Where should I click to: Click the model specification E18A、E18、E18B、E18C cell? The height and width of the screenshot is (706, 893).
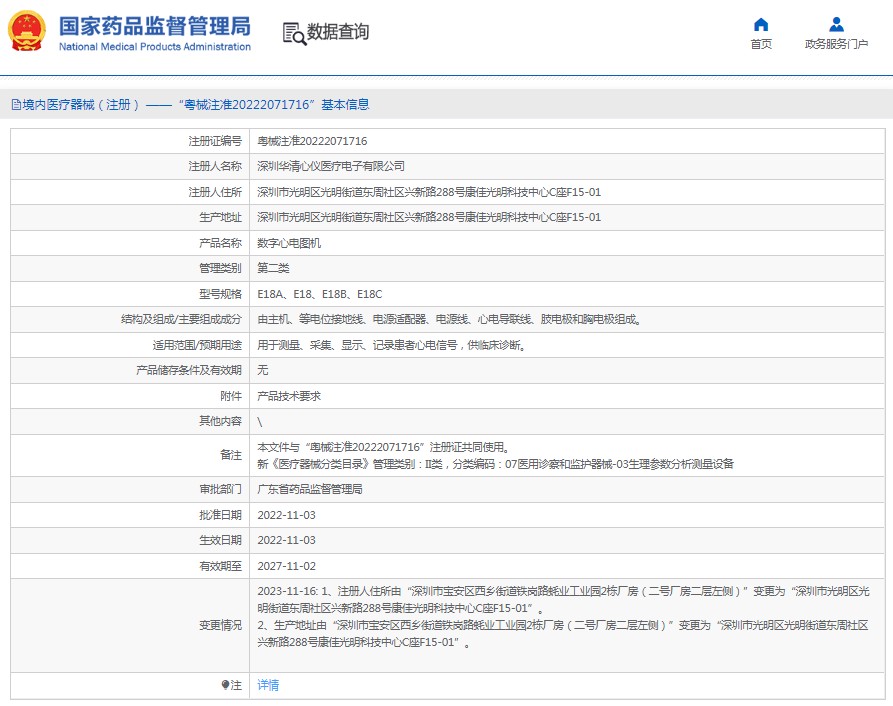click(x=320, y=294)
